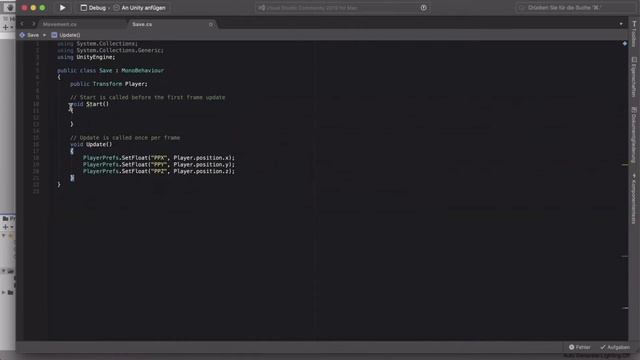This screenshot has width=640, height=360.
Task: Click the notification icon in the status bar
Action: [424, 8]
